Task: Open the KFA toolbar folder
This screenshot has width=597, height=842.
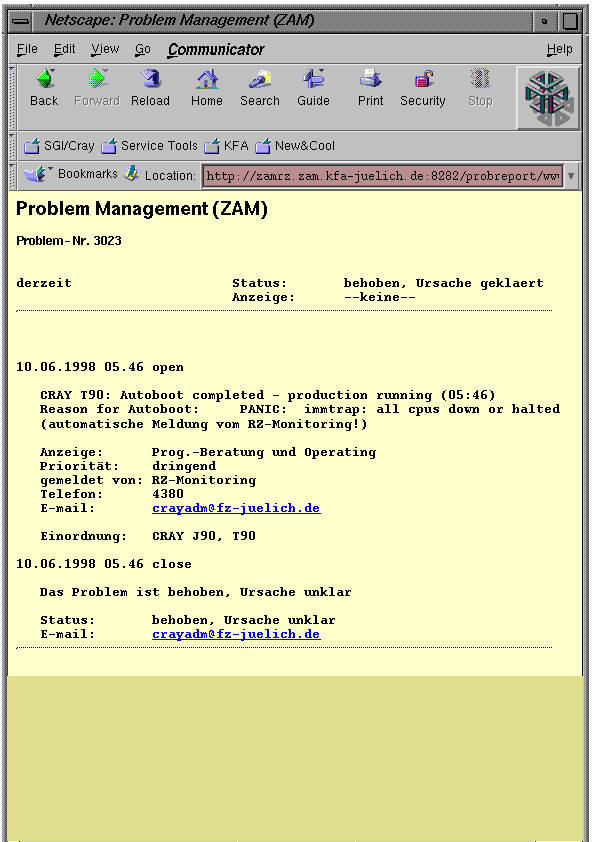Action: tap(227, 146)
